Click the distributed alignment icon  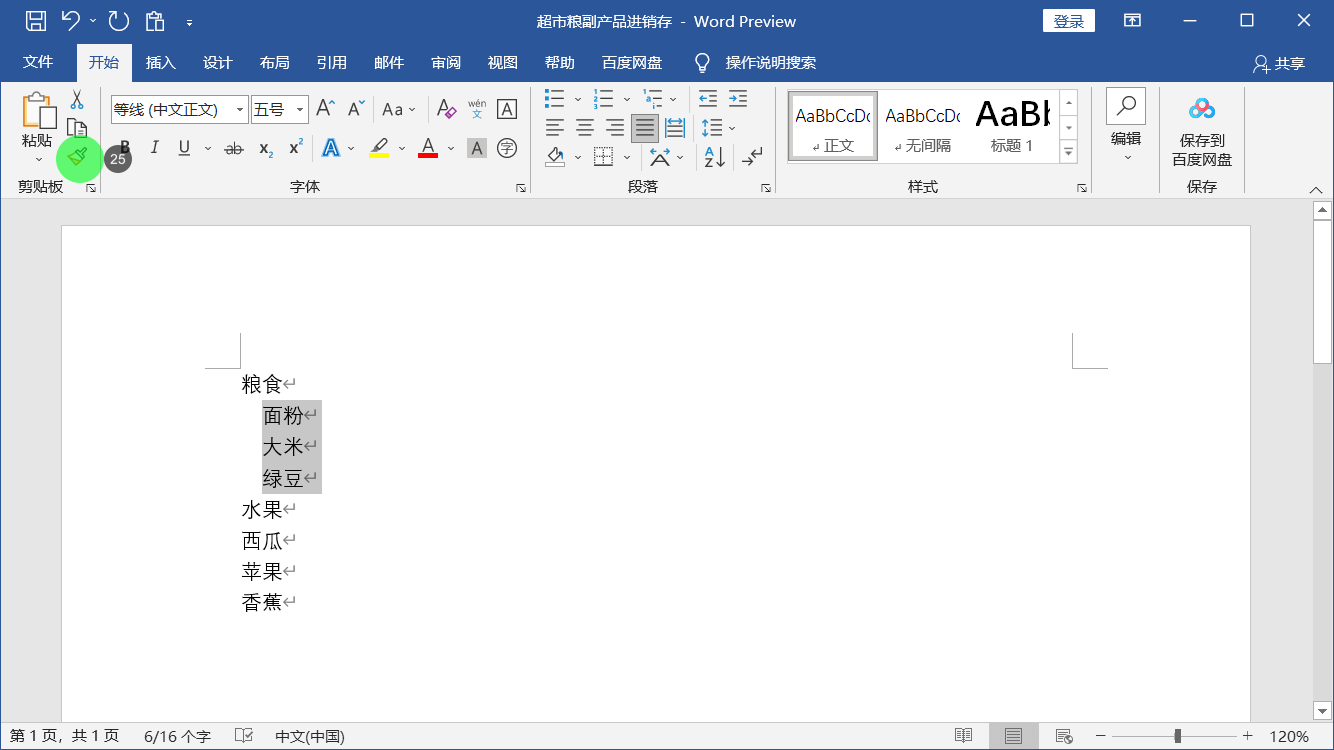click(675, 128)
